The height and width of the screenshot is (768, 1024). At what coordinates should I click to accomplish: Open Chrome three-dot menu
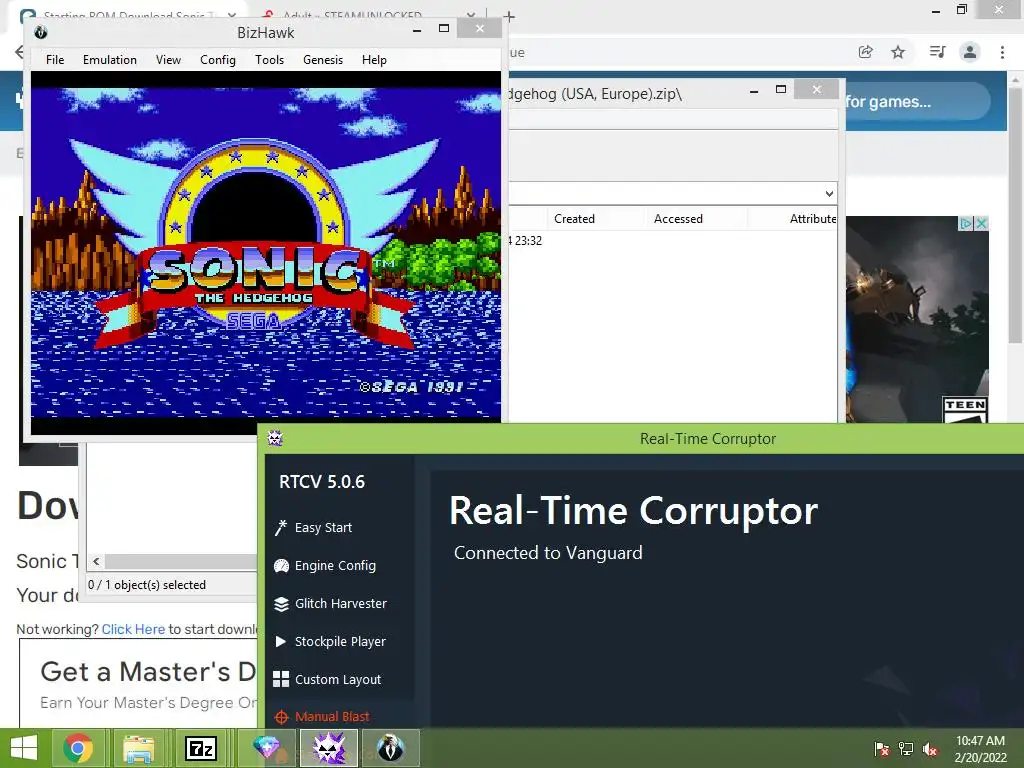[1002, 52]
